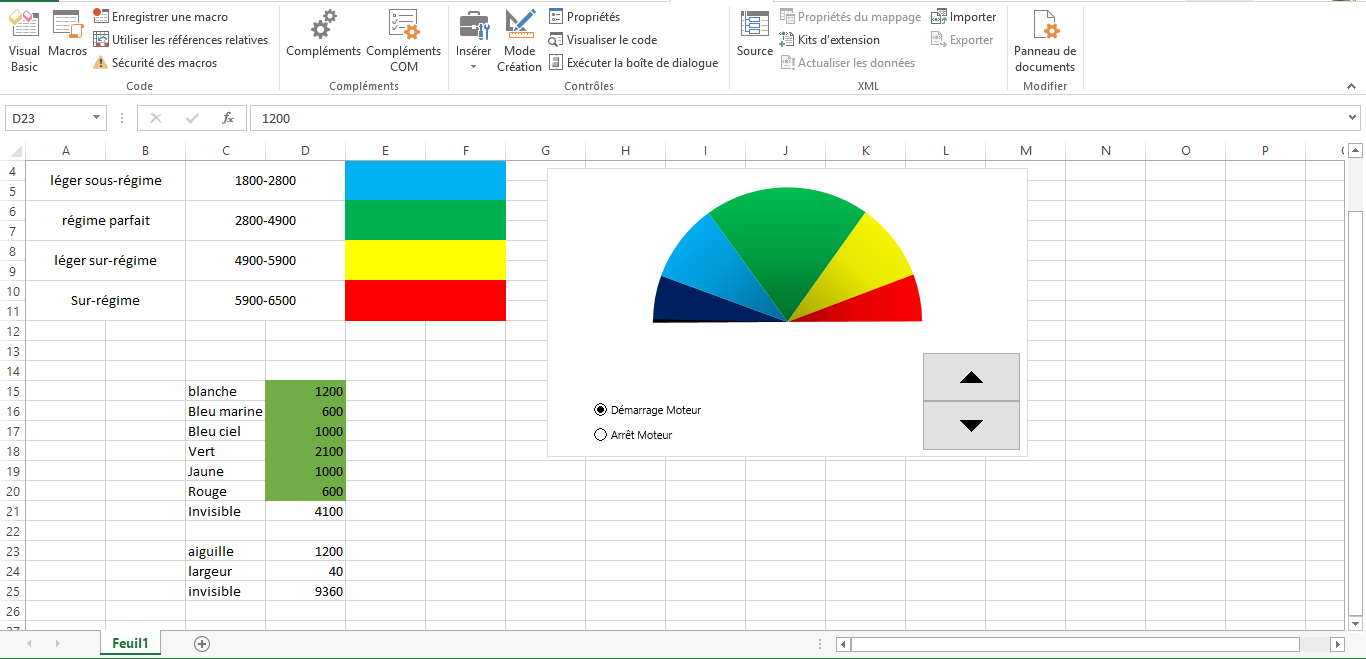
Task: Open control Propriétés
Action: 585,17
